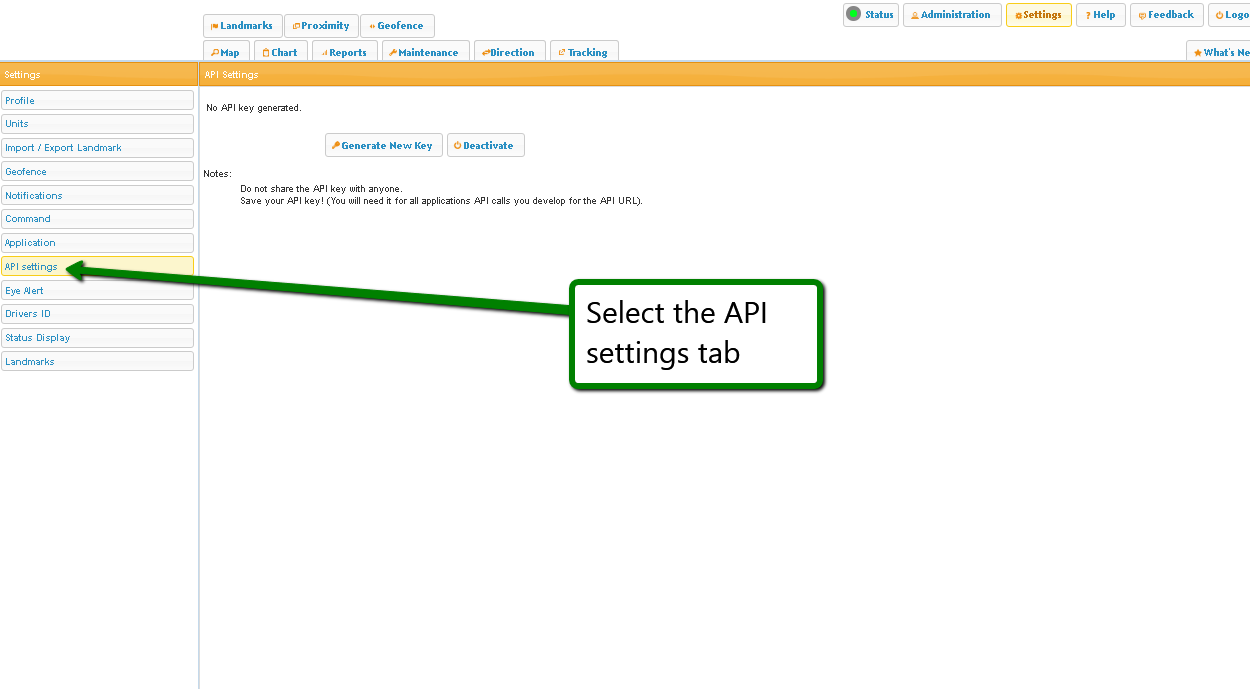Open Eye Alert settings
Image resolution: width=1250 pixels, height=689 pixels.
[97, 291]
